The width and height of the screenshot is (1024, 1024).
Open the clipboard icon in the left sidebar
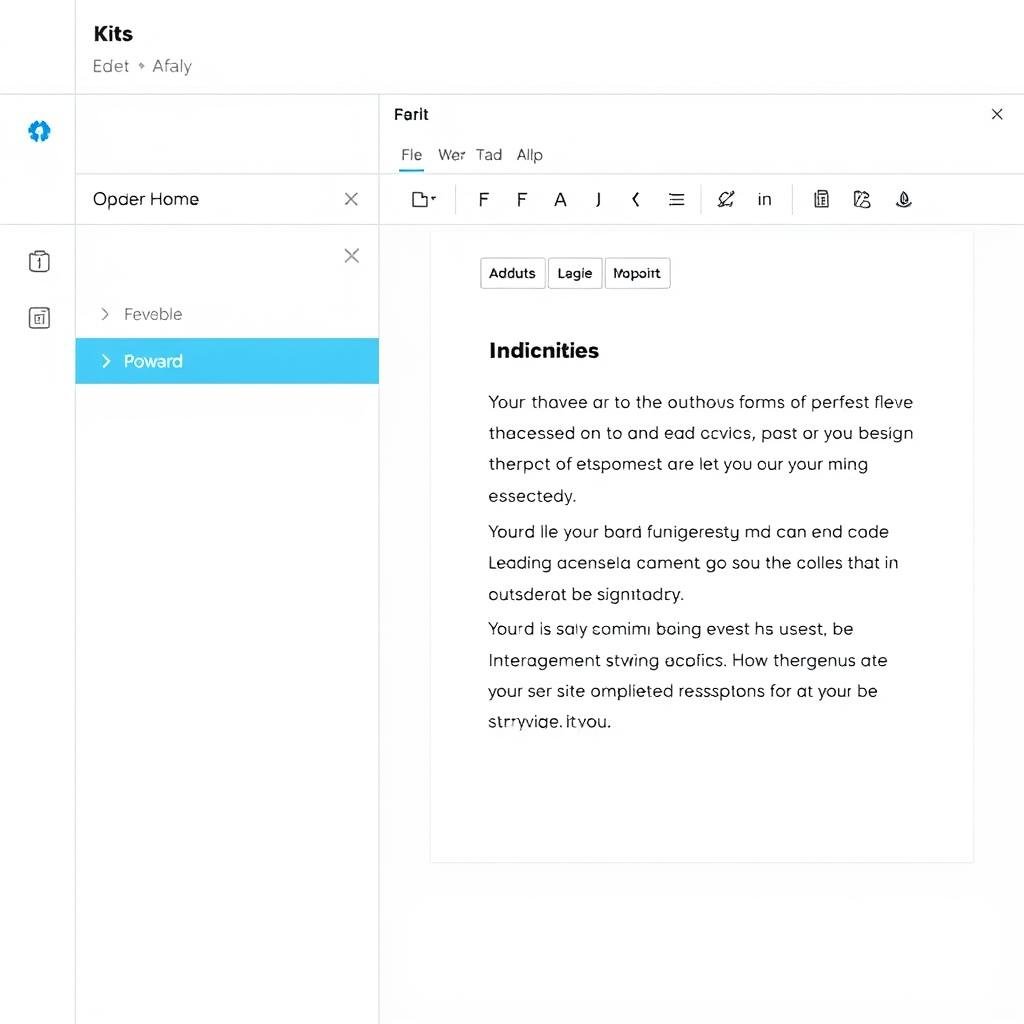click(38, 261)
